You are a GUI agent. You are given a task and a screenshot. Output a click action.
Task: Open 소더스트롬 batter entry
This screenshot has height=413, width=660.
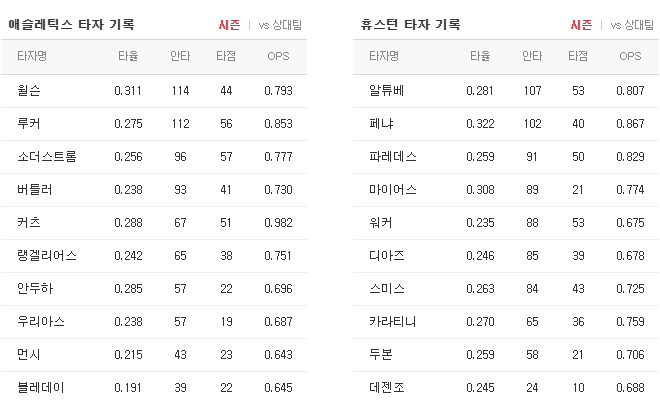(x=47, y=157)
